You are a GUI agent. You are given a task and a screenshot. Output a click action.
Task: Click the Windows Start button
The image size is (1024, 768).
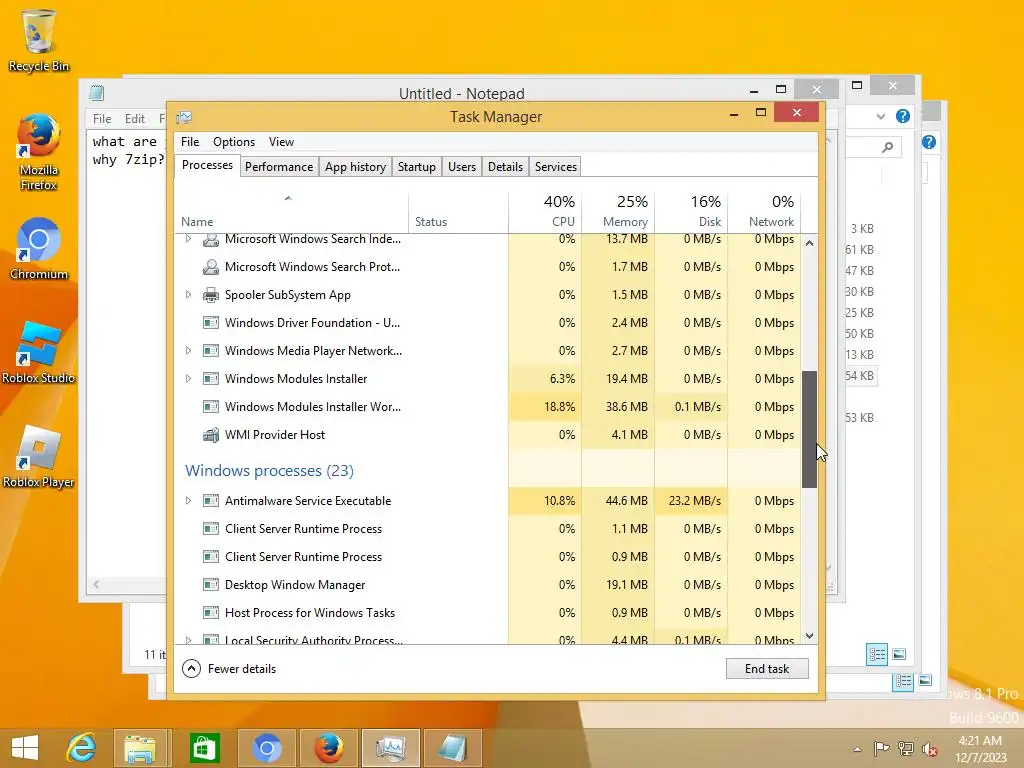(25, 748)
